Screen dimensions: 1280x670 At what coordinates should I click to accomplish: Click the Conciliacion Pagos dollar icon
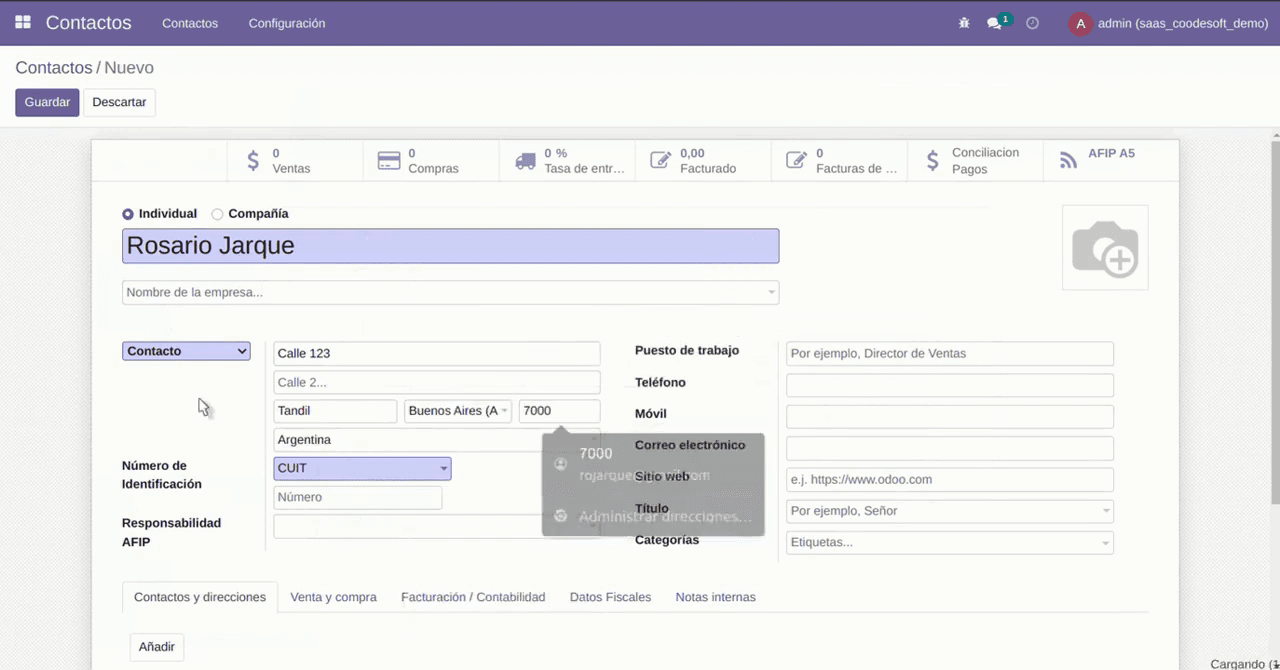pos(933,160)
